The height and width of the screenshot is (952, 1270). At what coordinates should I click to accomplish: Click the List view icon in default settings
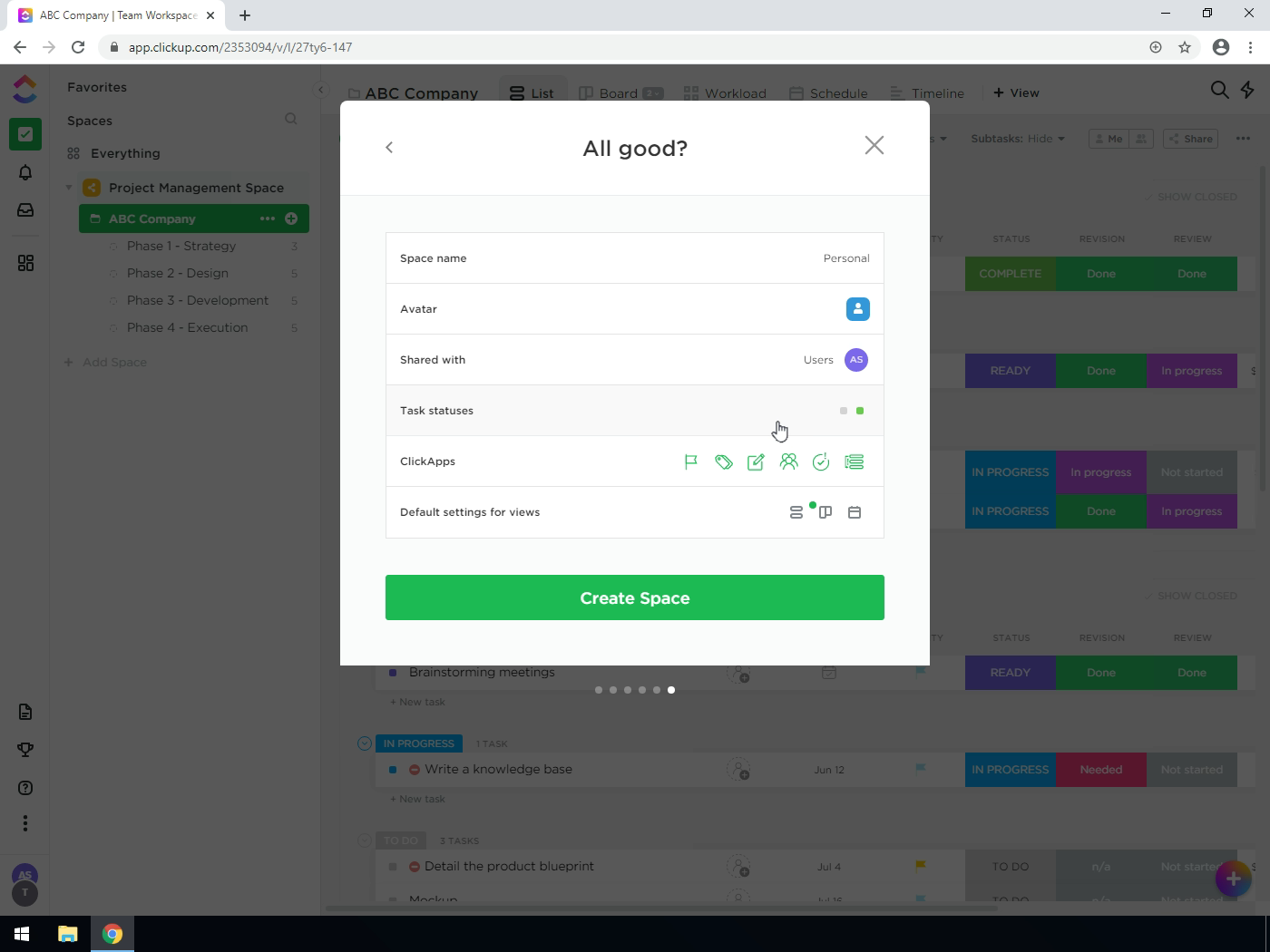(x=796, y=512)
